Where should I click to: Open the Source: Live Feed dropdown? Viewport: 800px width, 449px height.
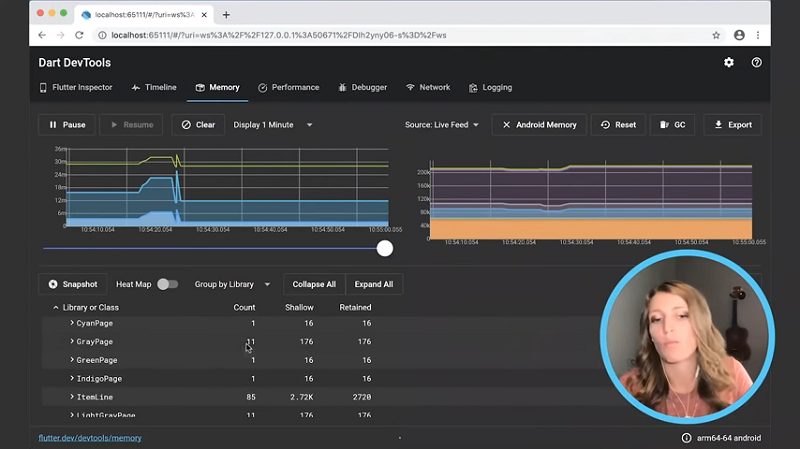click(441, 124)
